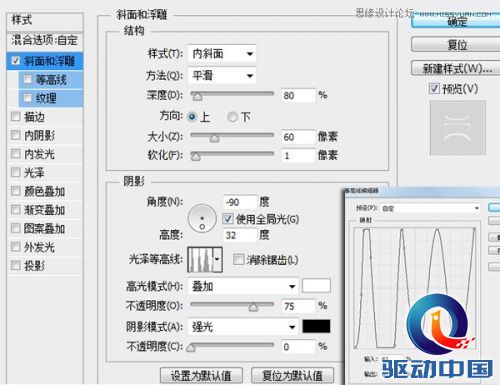This screenshot has width=500, height=385.
Task: Click the 确定 button
Action: point(456,22)
